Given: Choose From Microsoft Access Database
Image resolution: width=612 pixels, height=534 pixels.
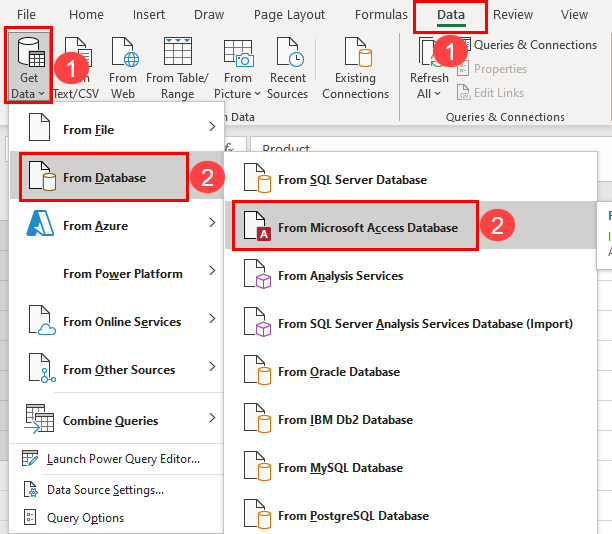Looking at the screenshot, I should (x=411, y=226).
